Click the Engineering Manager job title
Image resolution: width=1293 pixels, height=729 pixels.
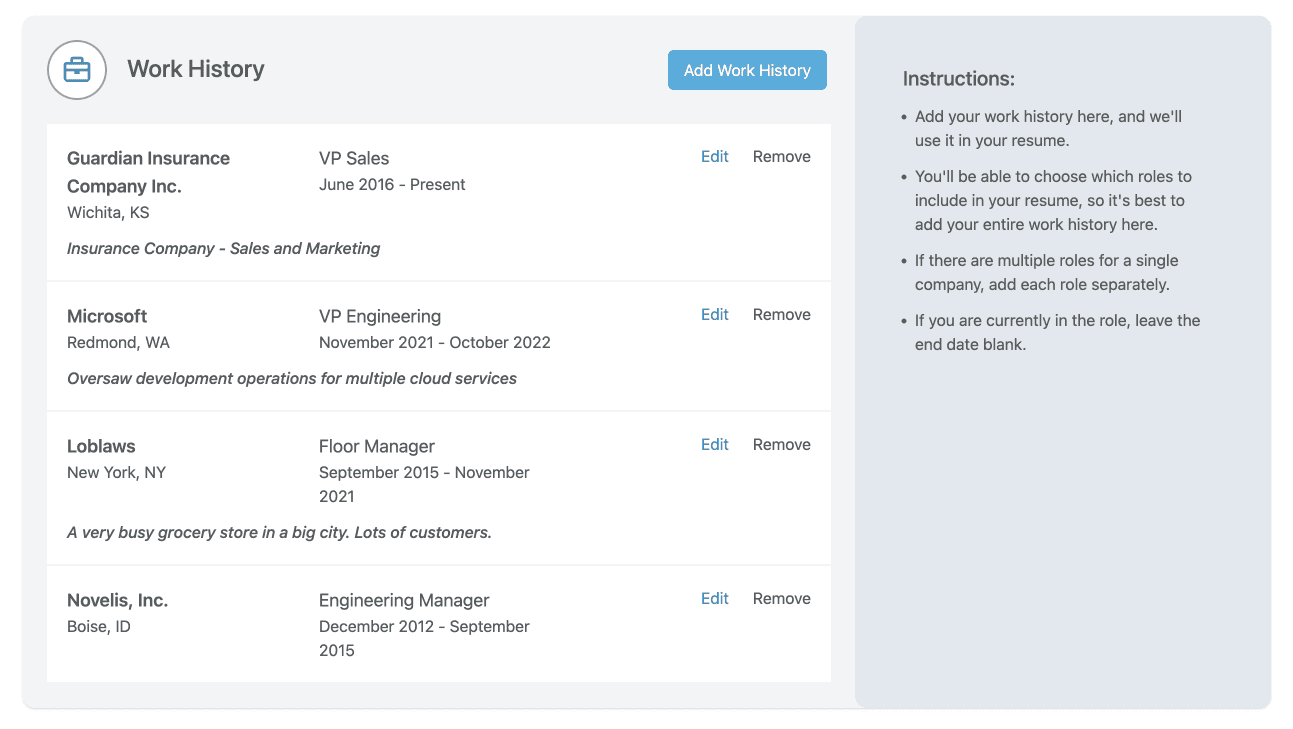tap(404, 600)
